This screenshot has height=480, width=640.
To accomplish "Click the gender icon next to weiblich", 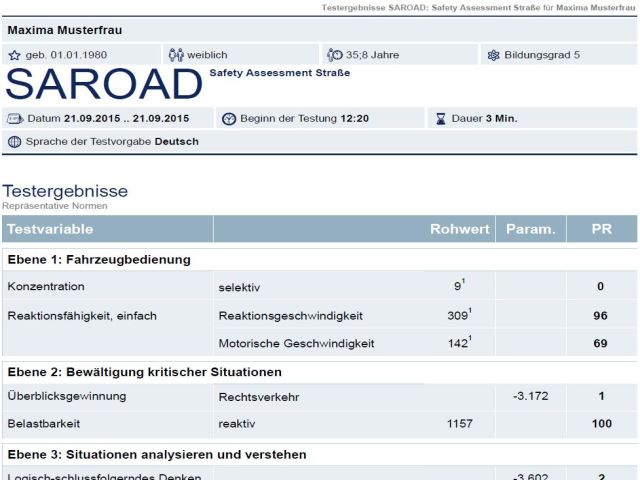I will 176,55.
